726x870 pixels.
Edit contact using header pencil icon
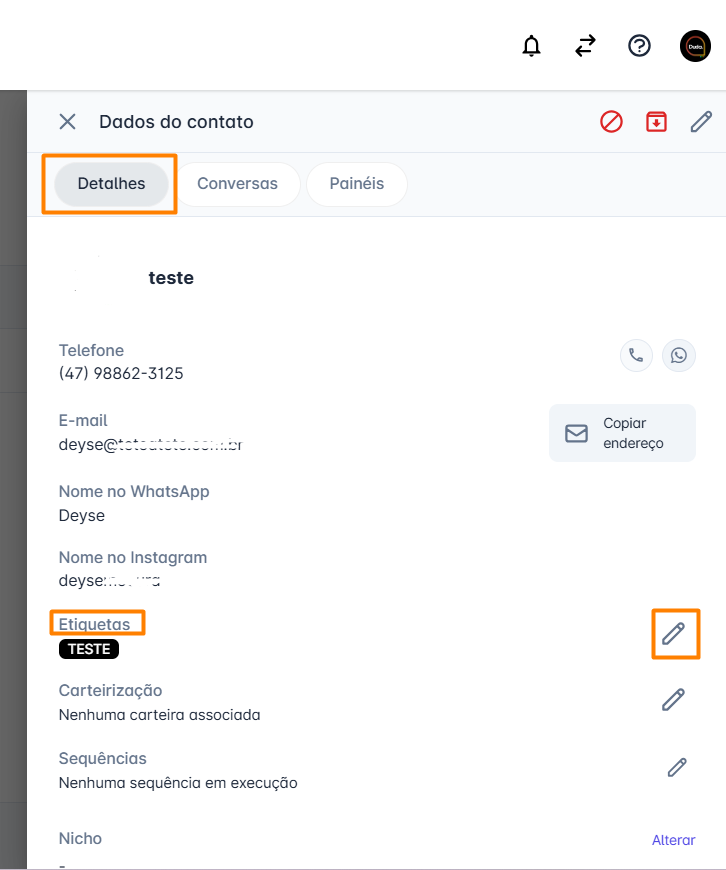coord(701,122)
